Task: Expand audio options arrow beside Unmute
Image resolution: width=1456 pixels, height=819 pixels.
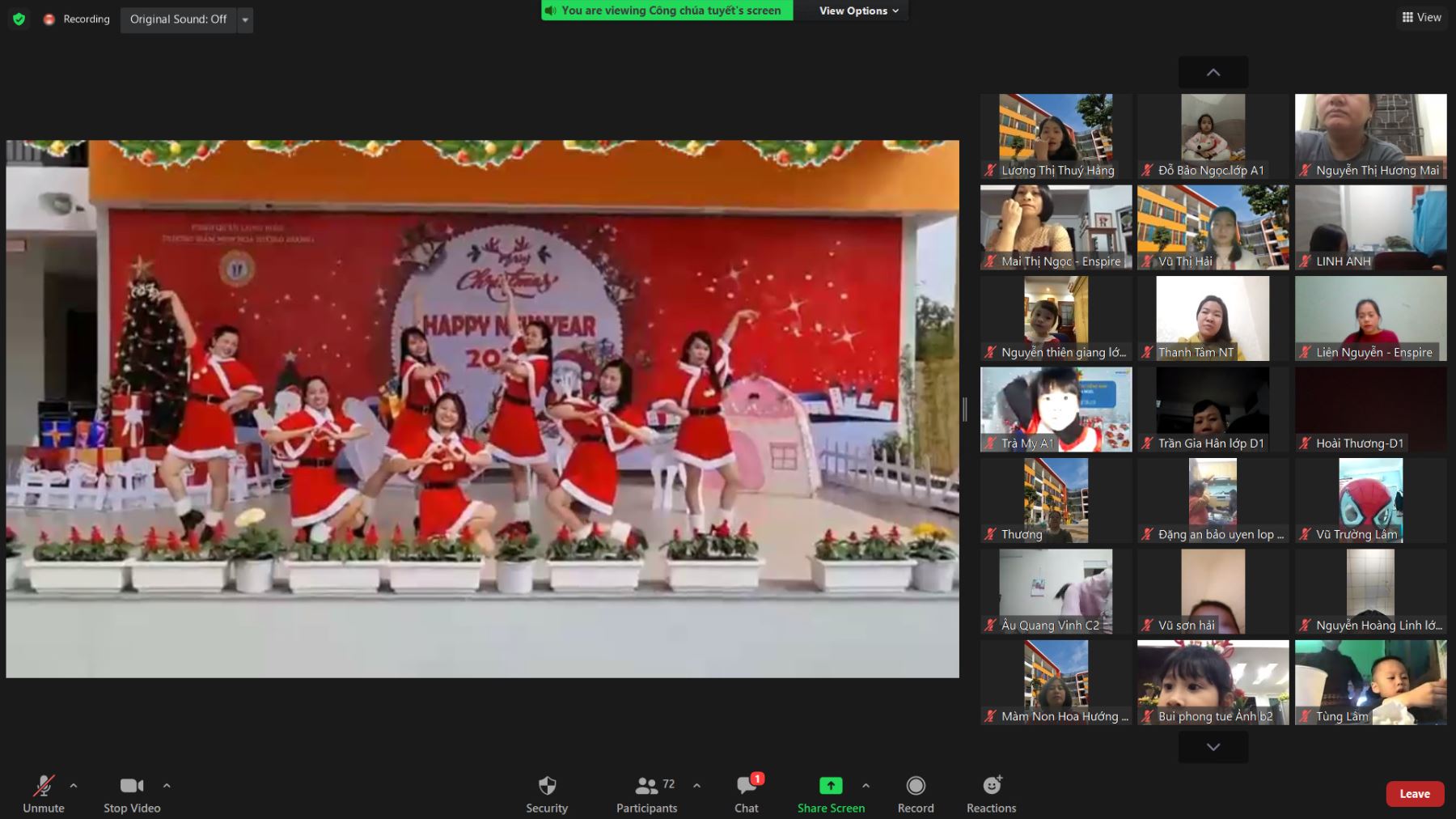Action: coord(74,785)
